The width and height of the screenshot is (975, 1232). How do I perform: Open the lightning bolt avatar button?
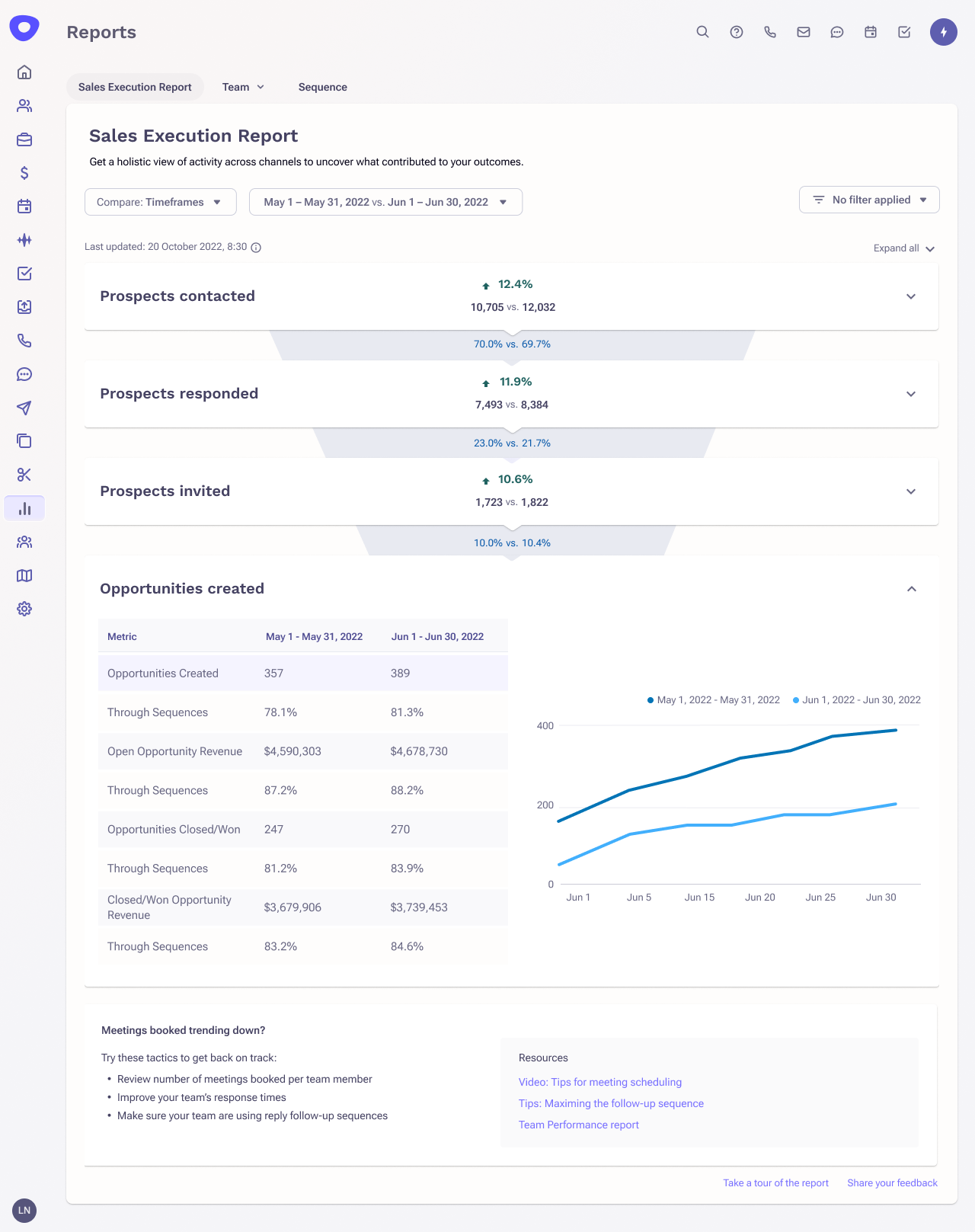tap(944, 32)
